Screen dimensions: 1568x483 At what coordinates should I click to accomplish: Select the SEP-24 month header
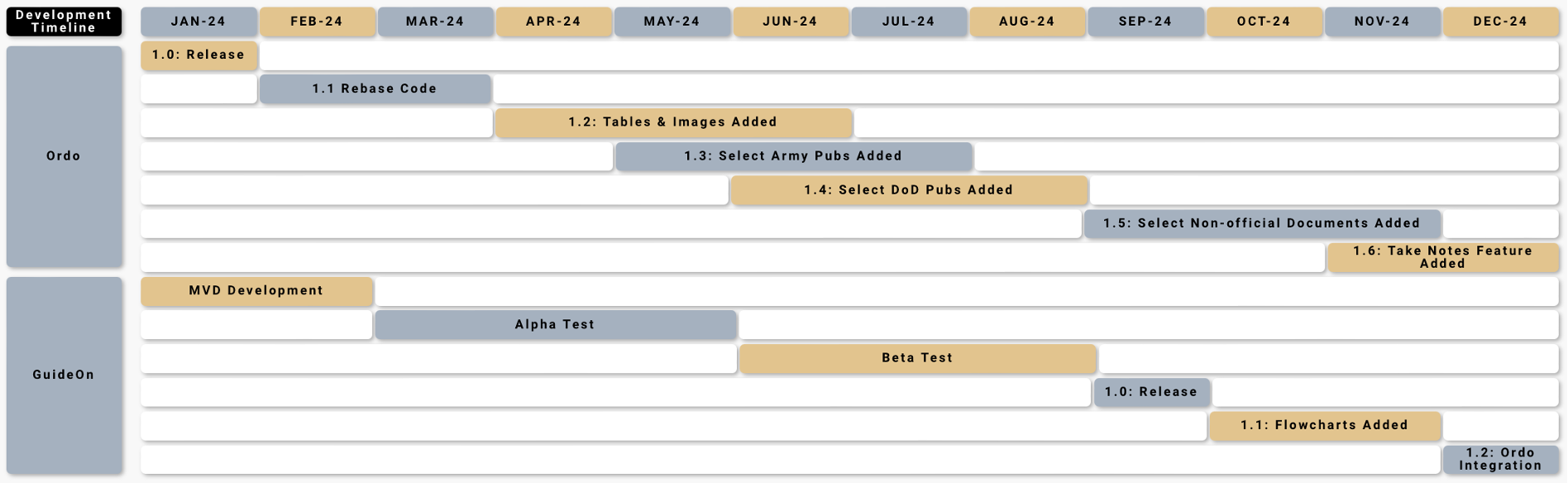[x=1145, y=22]
